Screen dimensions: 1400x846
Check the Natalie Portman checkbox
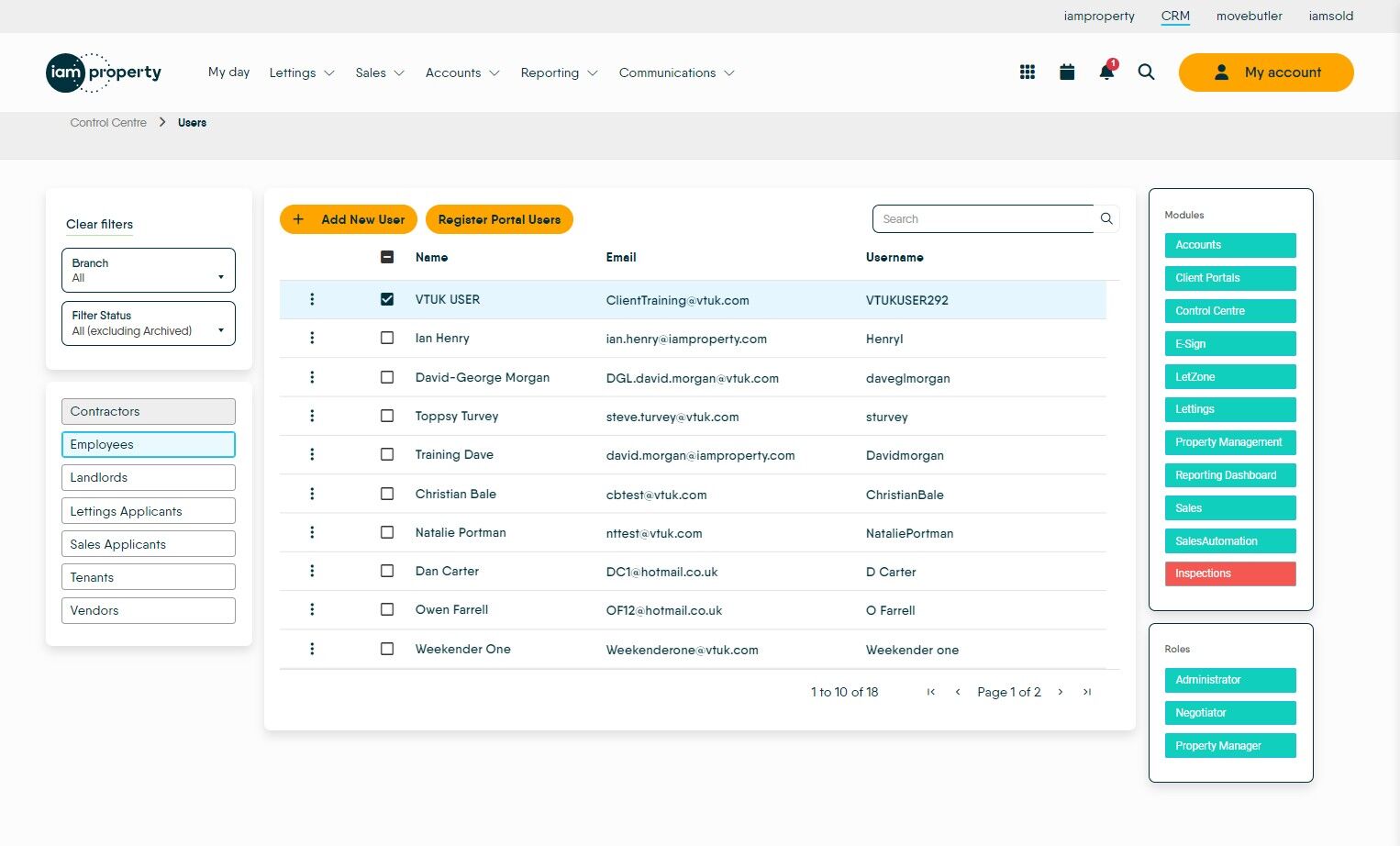[387, 532]
